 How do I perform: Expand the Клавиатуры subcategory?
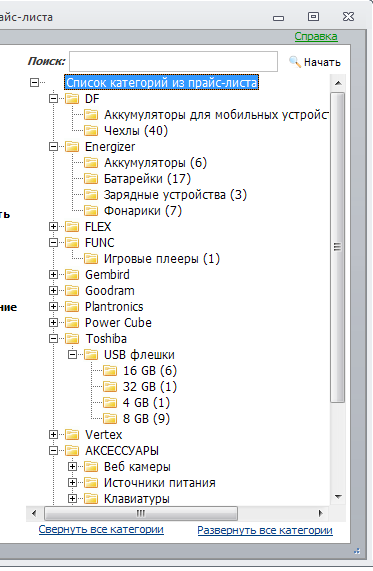tap(72, 499)
